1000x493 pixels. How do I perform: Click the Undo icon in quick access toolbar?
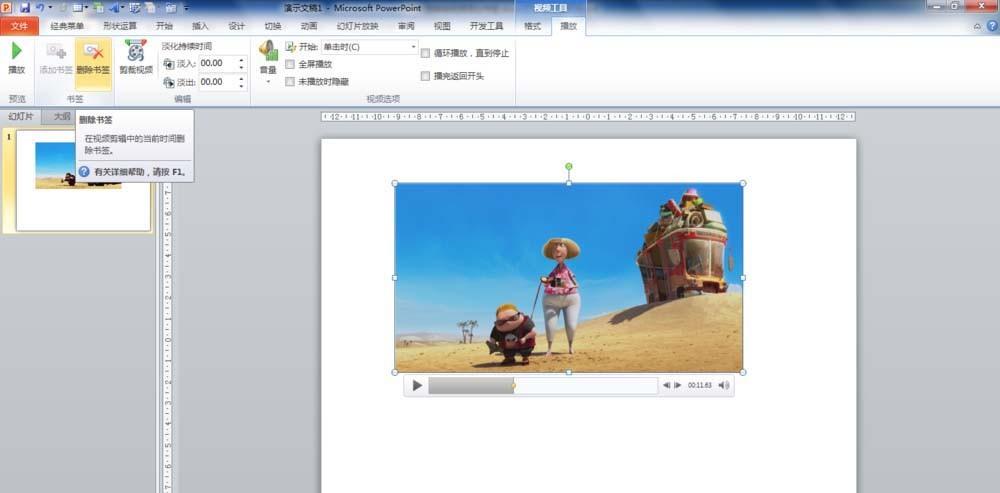tap(40, 8)
